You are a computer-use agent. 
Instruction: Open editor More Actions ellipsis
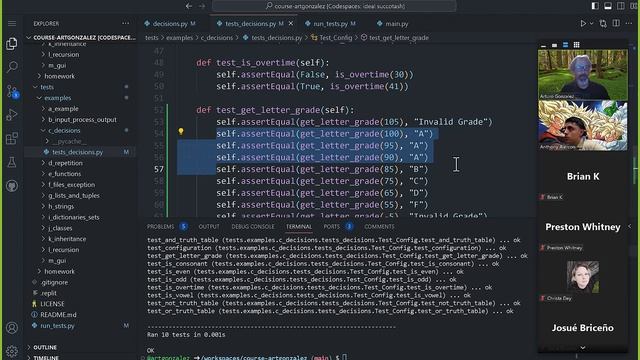point(629,23)
